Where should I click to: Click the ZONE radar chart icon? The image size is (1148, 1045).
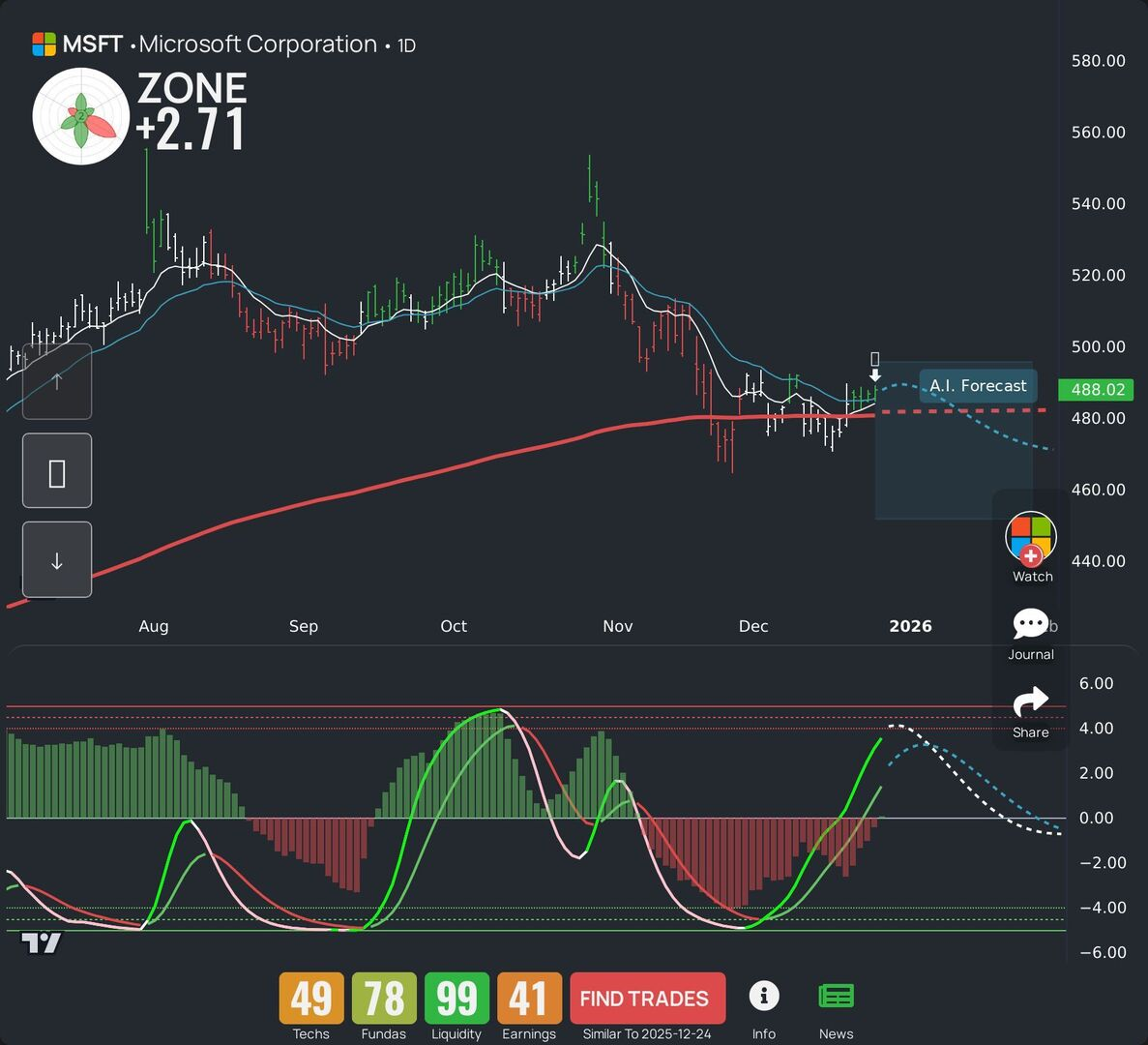(x=81, y=116)
